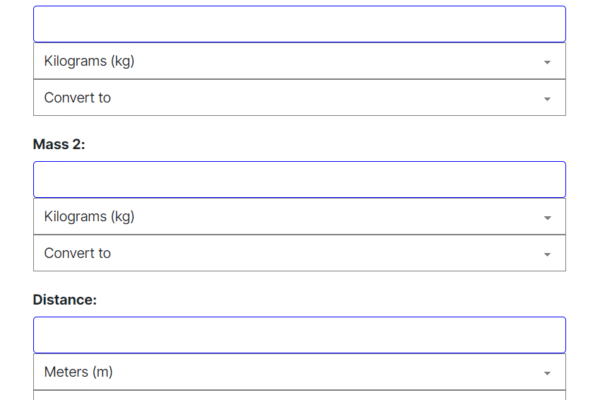
Task: Open the Distance Meters (m) unit selector
Action: pyautogui.click(x=299, y=372)
